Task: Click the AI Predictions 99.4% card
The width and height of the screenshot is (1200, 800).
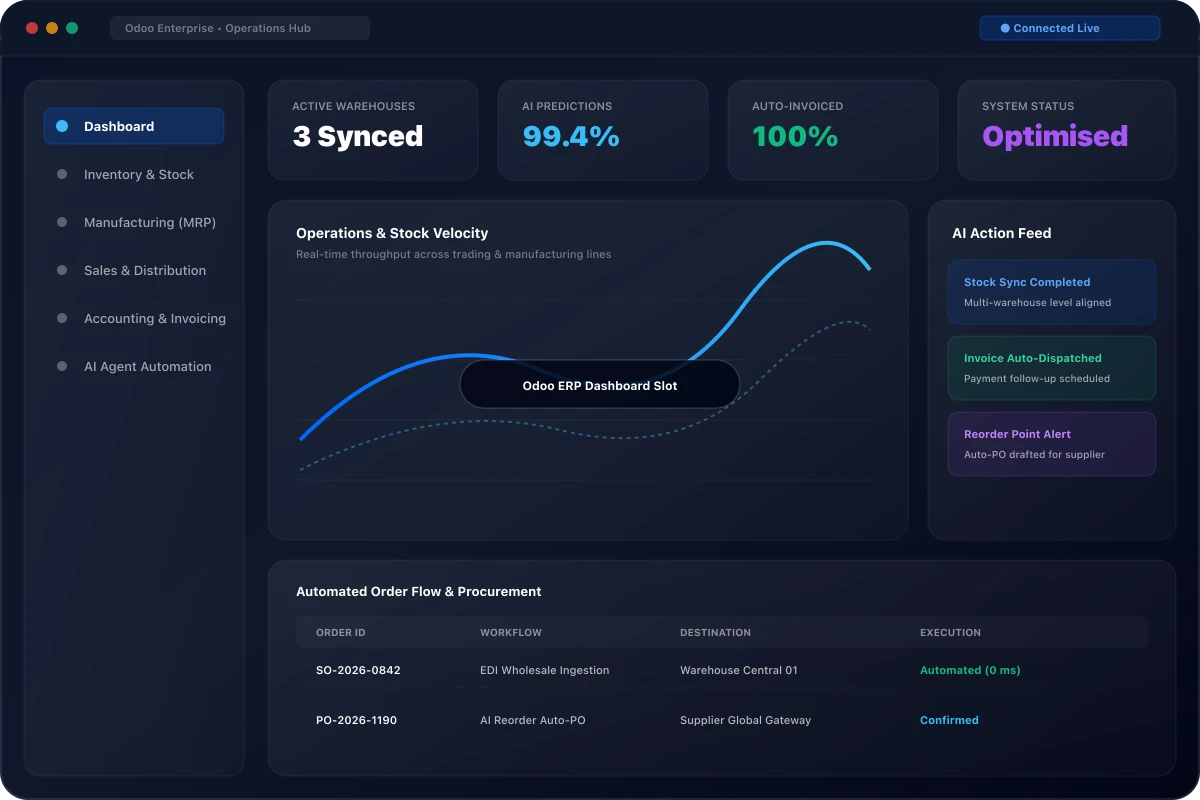Action: coord(603,130)
